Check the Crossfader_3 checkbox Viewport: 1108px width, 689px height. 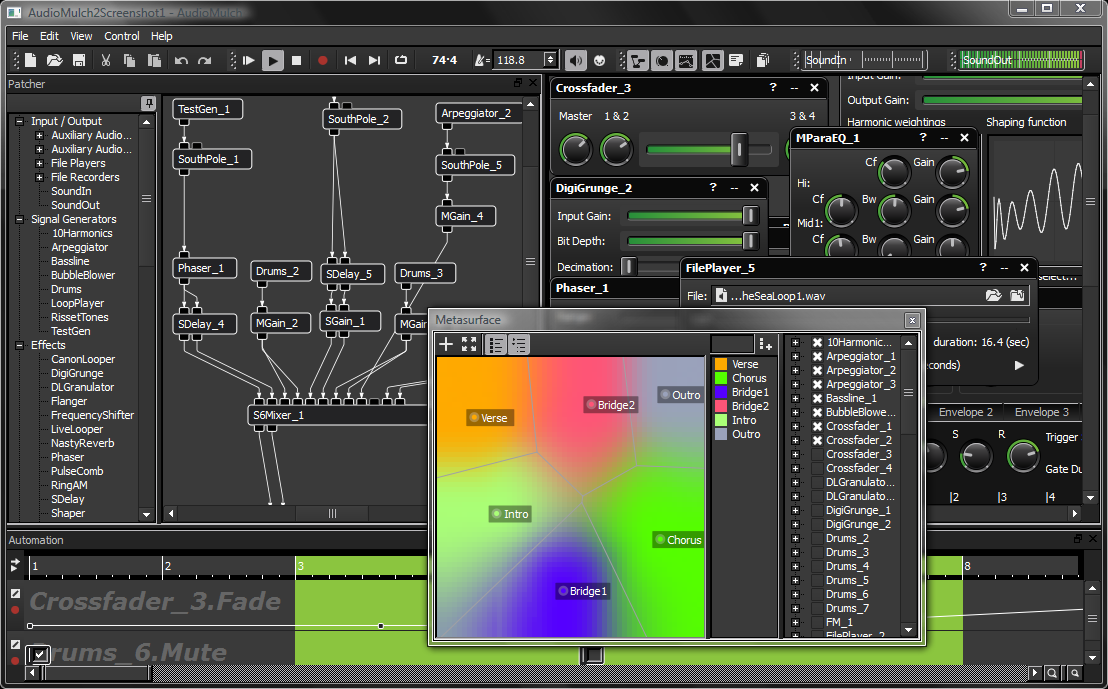pyautogui.click(x=818, y=454)
